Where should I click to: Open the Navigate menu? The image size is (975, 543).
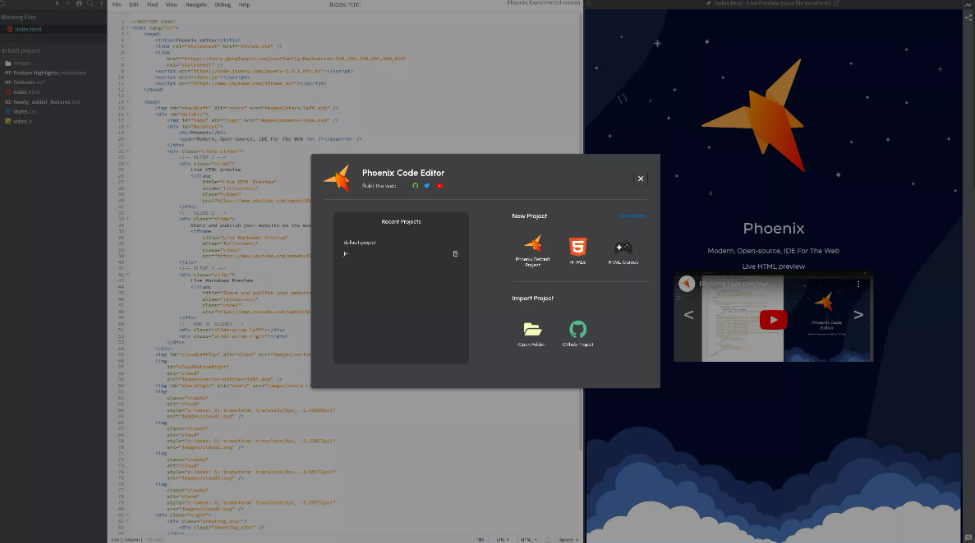pos(196,5)
